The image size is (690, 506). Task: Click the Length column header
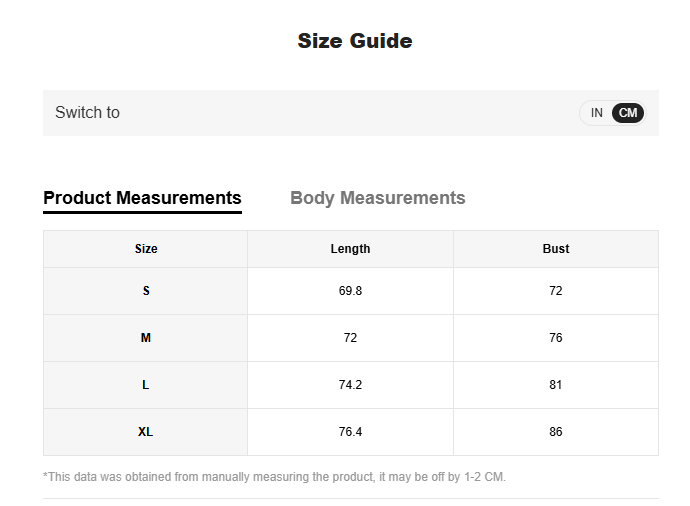[x=350, y=249]
